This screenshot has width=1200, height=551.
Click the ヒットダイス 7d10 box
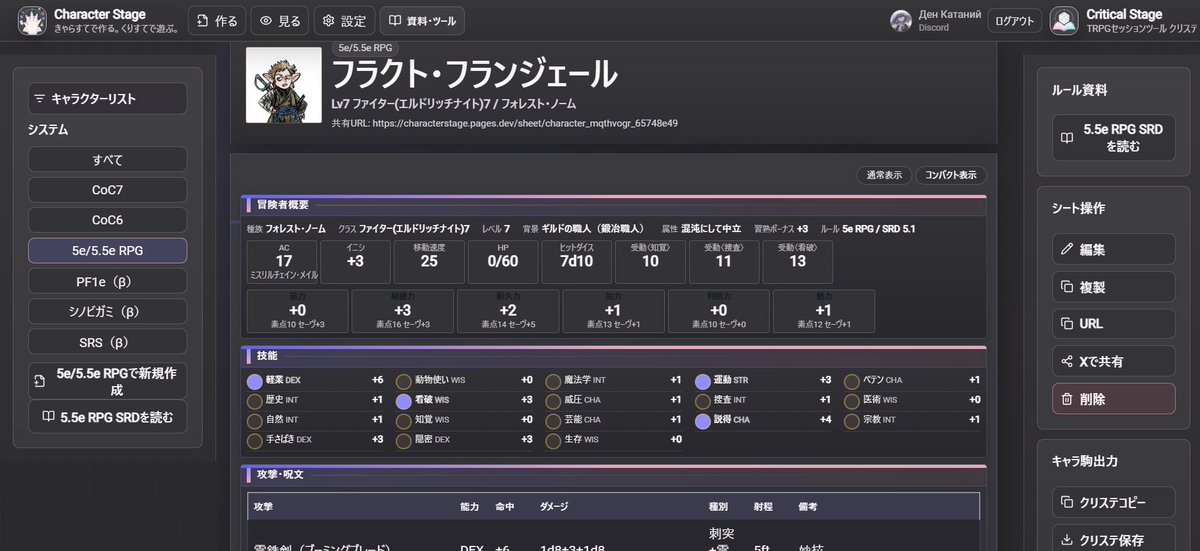(576, 261)
